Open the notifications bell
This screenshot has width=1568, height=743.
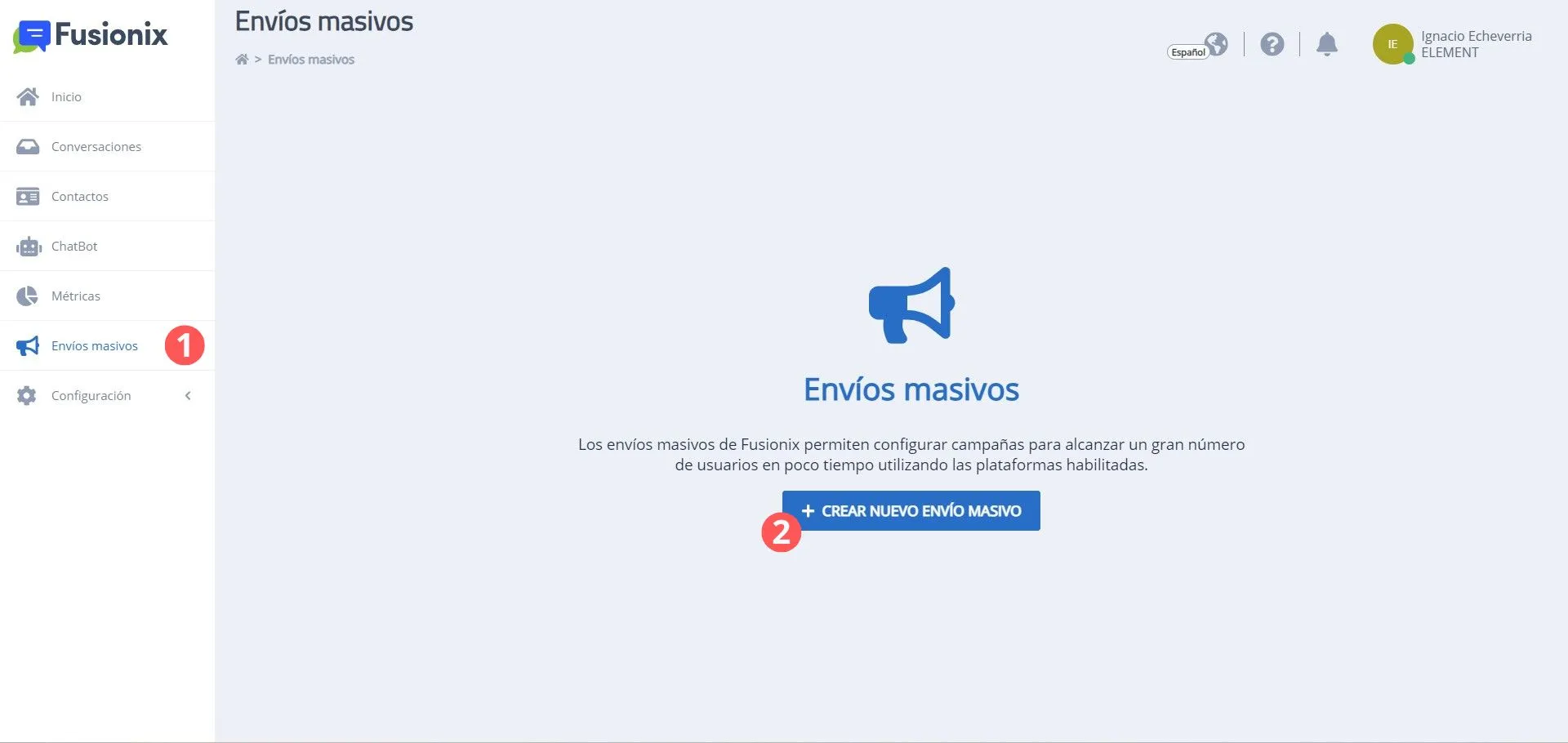click(1327, 44)
